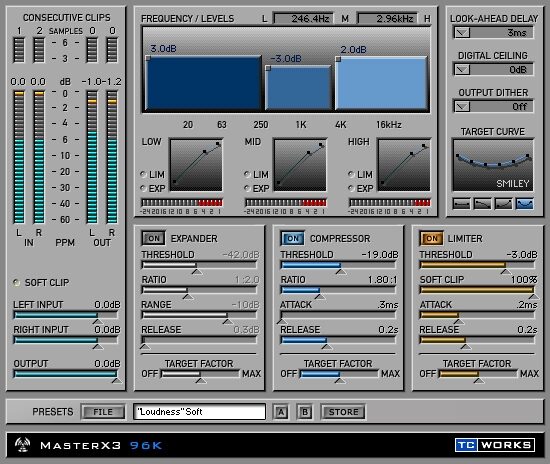Click the preset name field 'Loudness' Soft
This screenshot has height=464, width=550.
click(x=199, y=412)
